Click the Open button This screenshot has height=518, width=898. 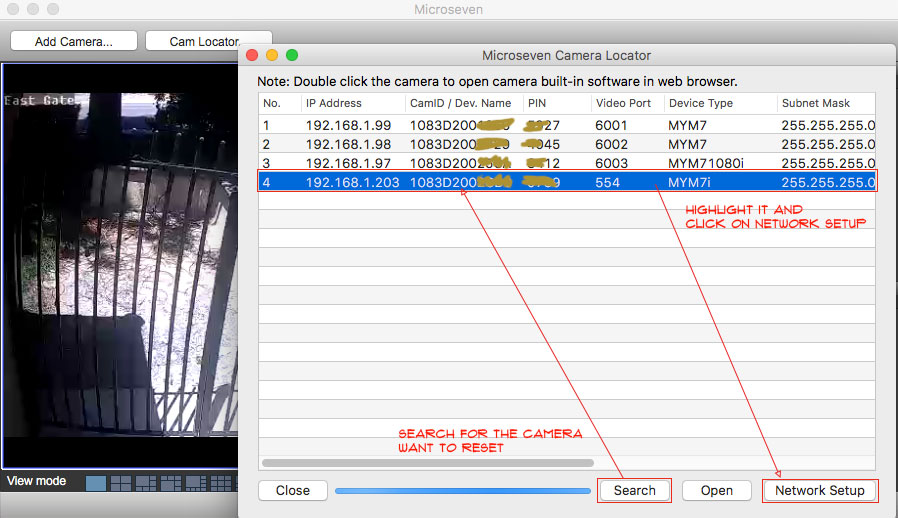point(716,490)
